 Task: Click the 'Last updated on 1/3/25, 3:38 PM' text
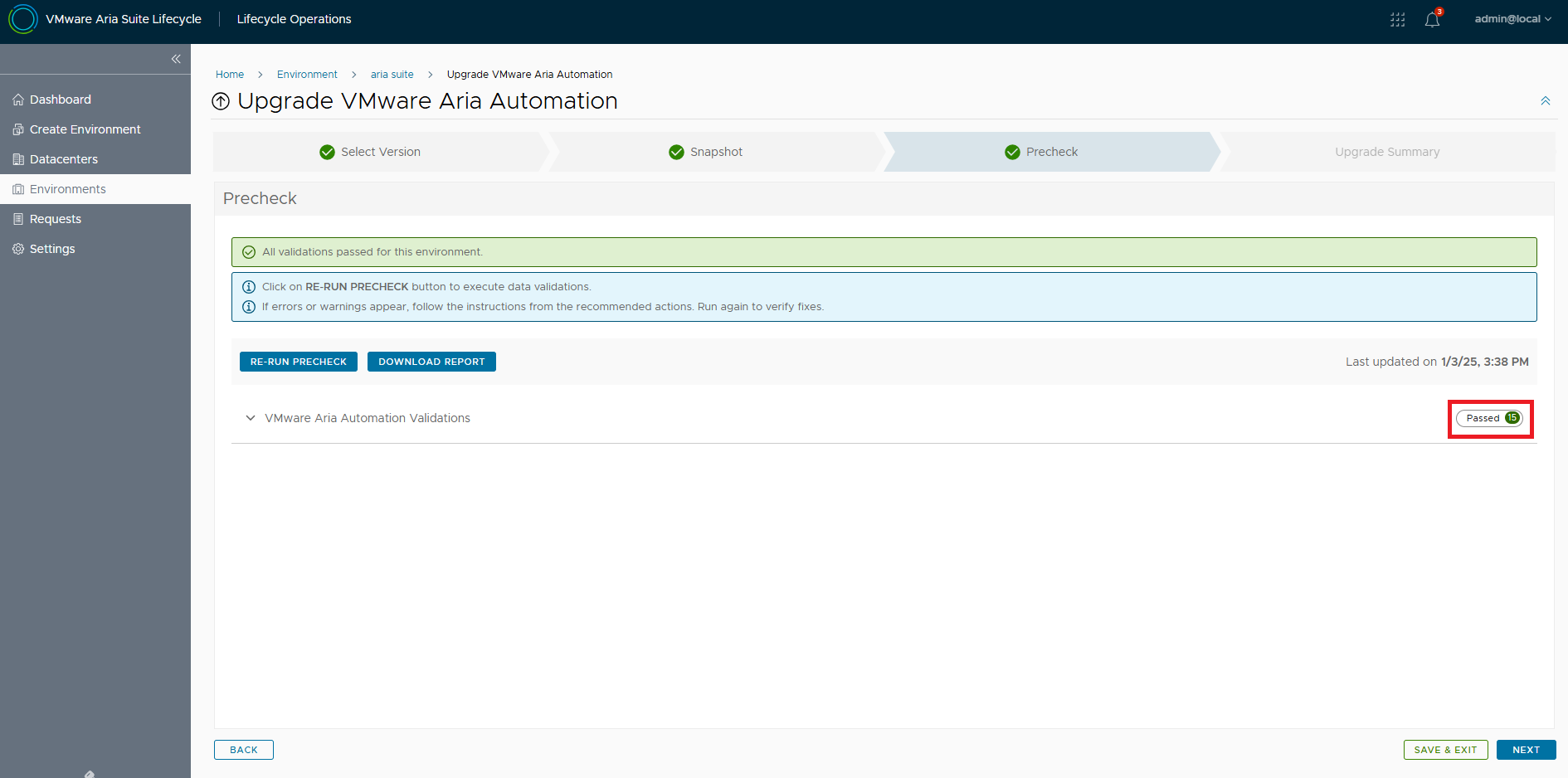point(1437,362)
